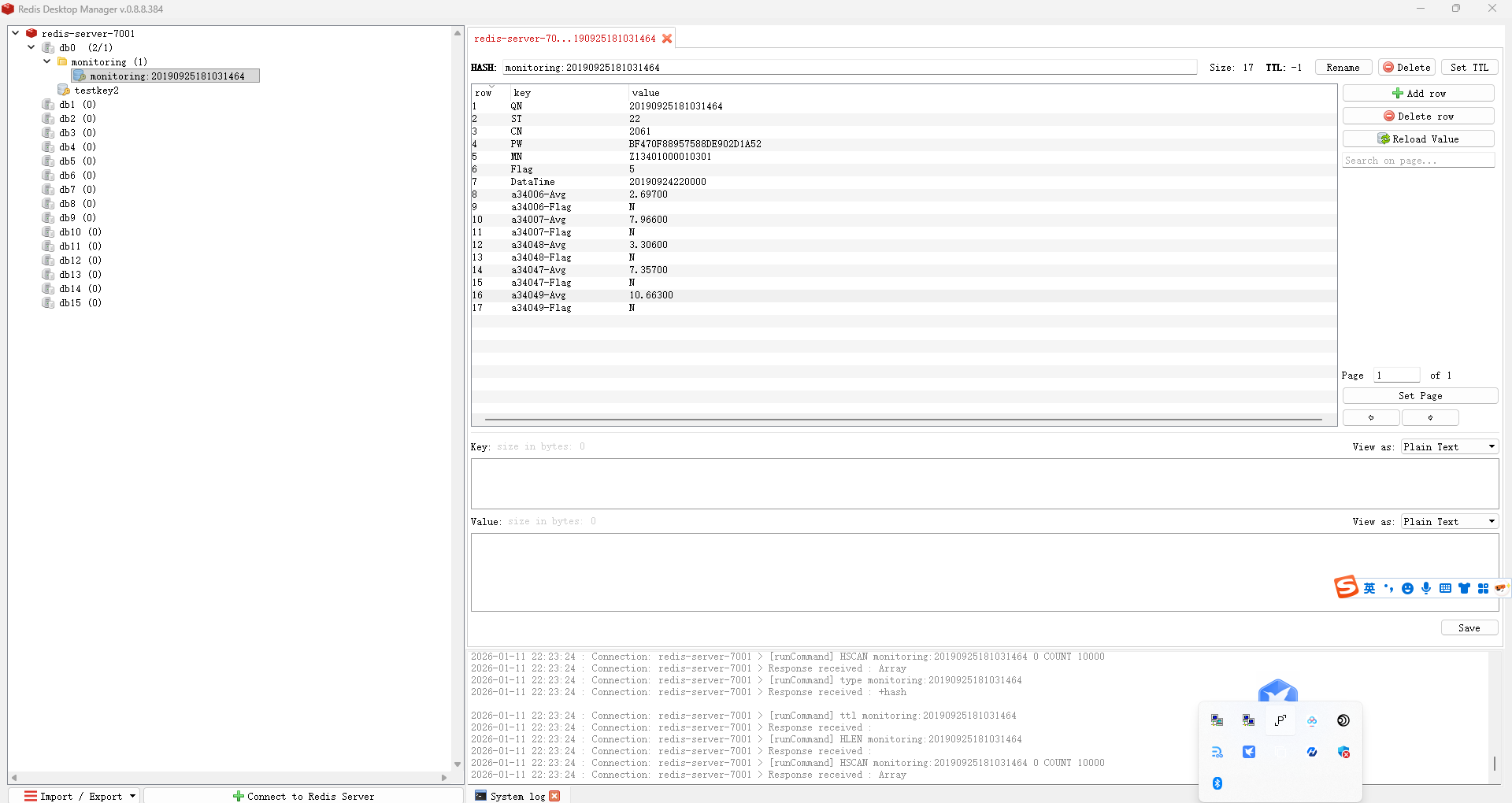Collapse the monitoring namespace node
The height and width of the screenshot is (803, 1512).
pos(47,61)
